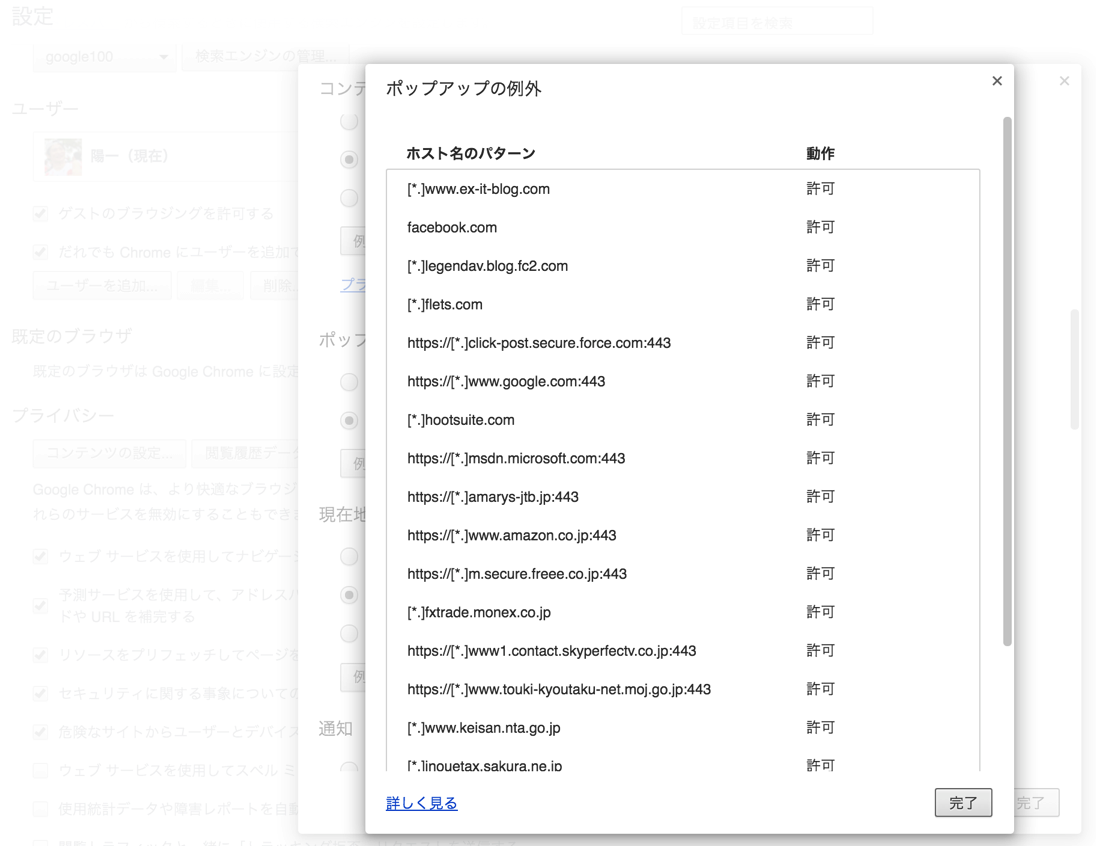1096x846 pixels.
Task: Select the m.secure.freee.co.jp:443 row
Action: point(683,573)
